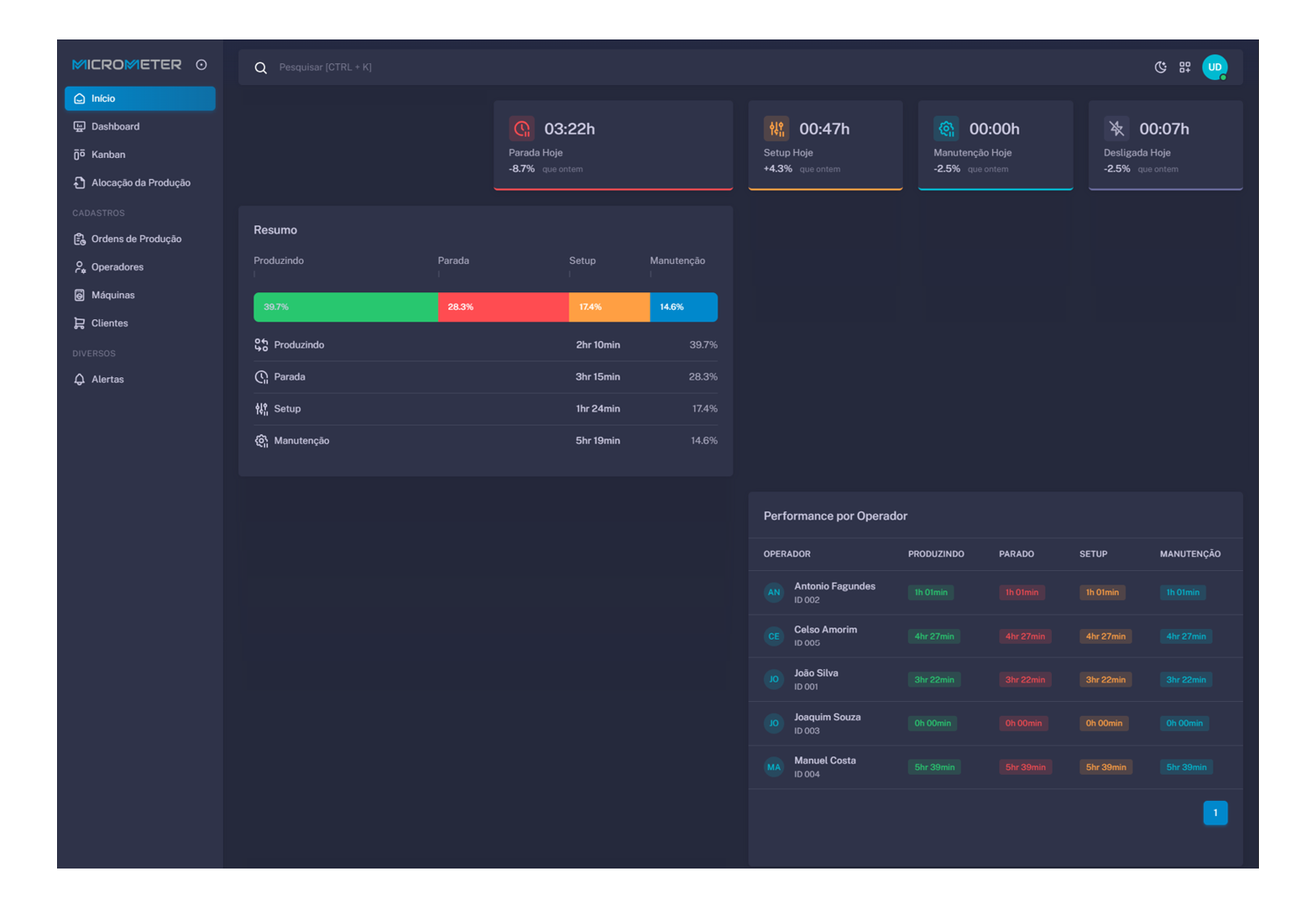Open the Máquinas page

(x=139, y=295)
